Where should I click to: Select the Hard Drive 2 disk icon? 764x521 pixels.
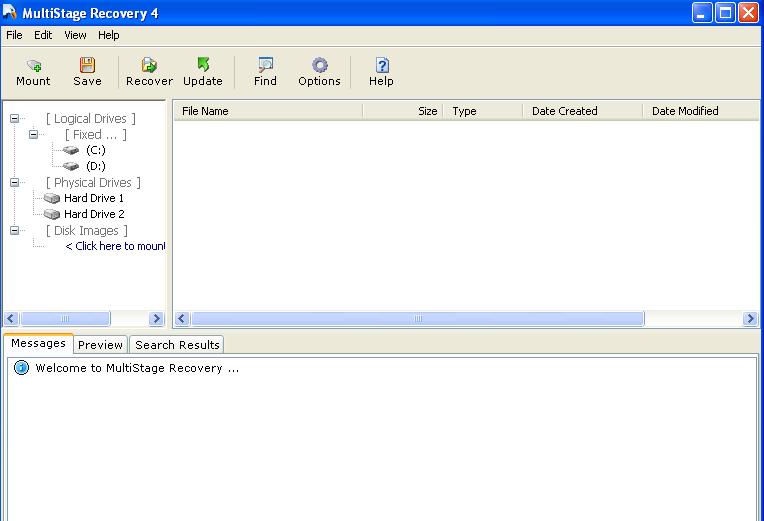[52, 214]
